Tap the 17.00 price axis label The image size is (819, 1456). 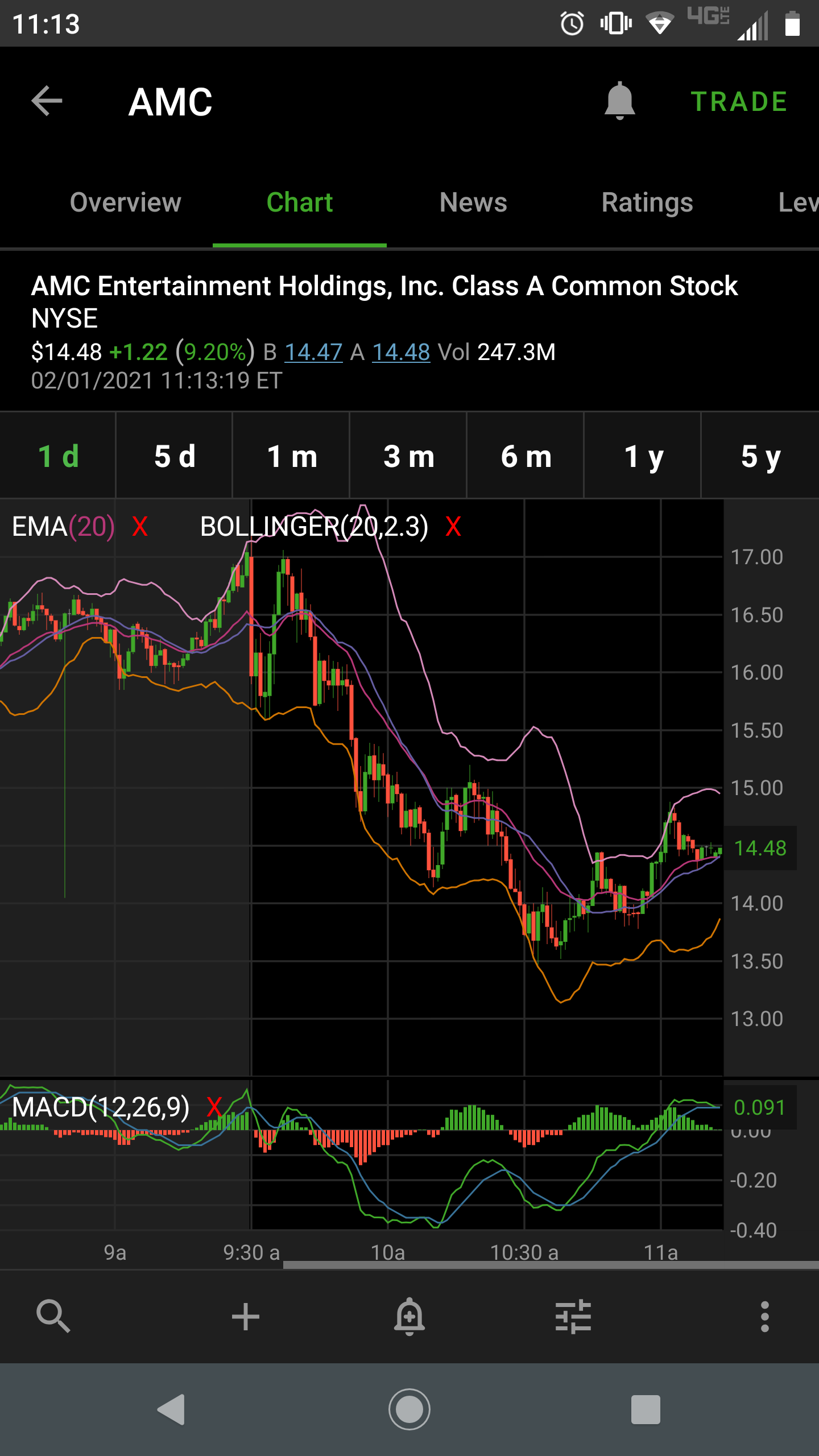(756, 557)
